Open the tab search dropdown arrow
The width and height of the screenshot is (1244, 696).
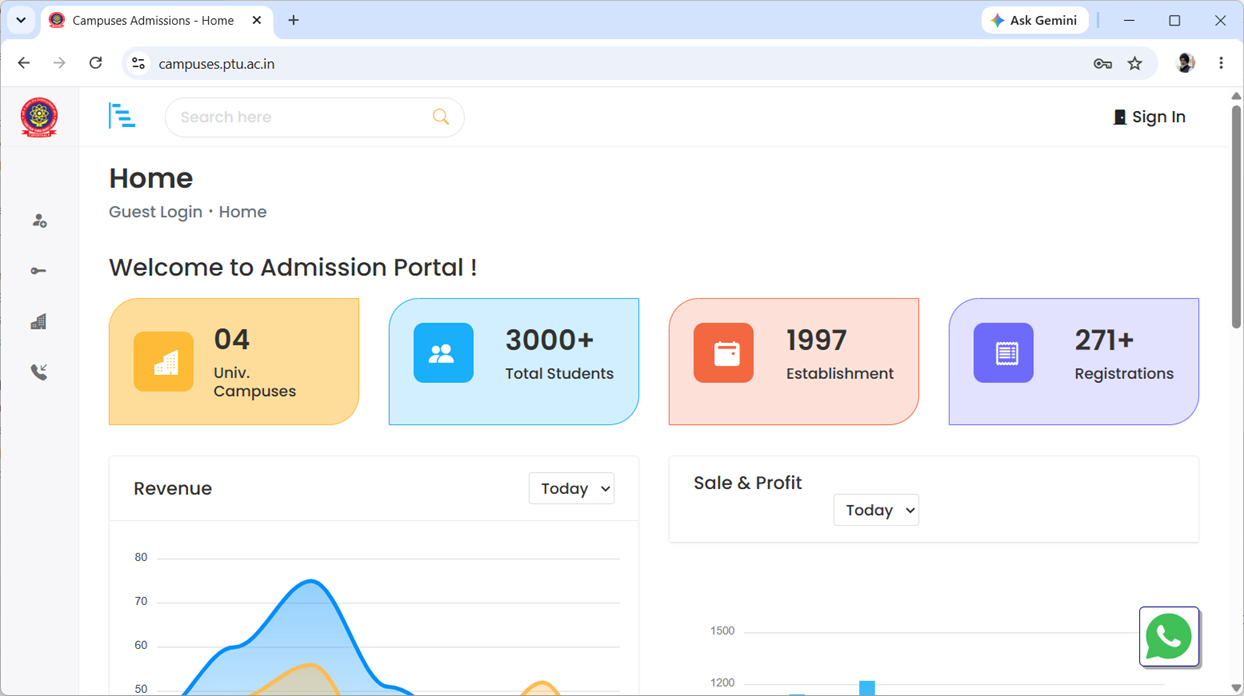(x=21, y=20)
